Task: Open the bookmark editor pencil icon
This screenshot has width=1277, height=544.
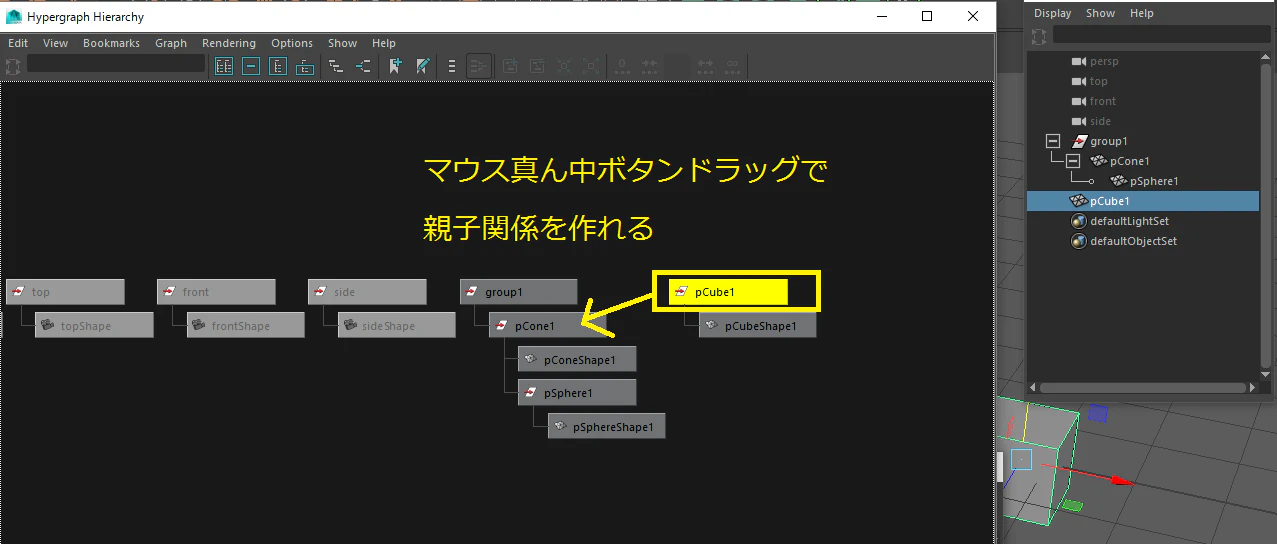Action: tap(423, 66)
